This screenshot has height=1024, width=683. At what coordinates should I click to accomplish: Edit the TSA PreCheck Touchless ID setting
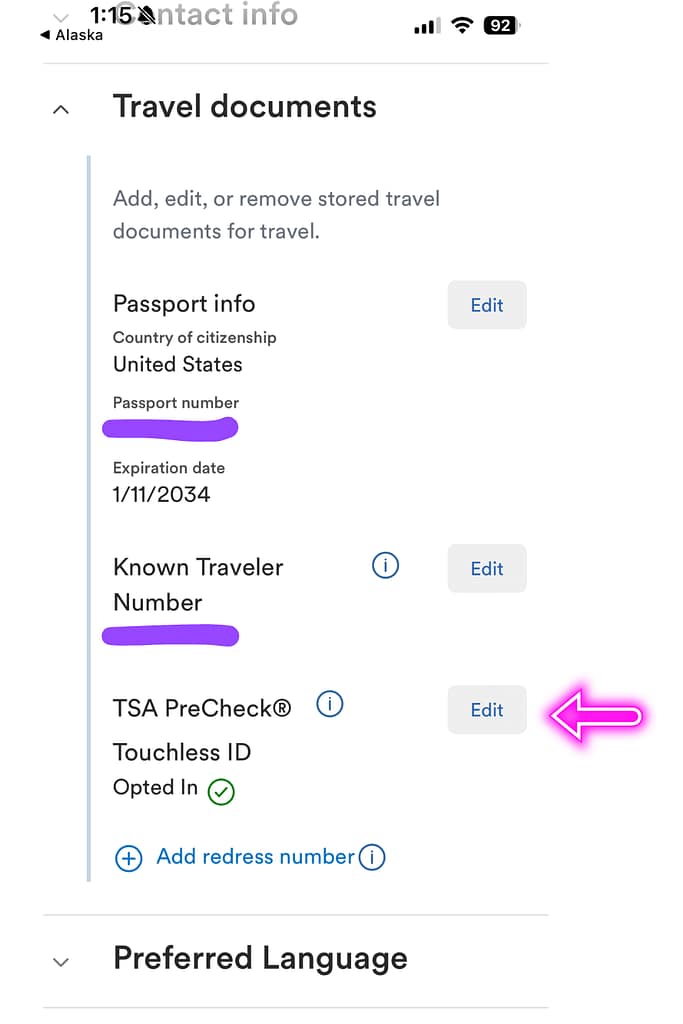487,710
